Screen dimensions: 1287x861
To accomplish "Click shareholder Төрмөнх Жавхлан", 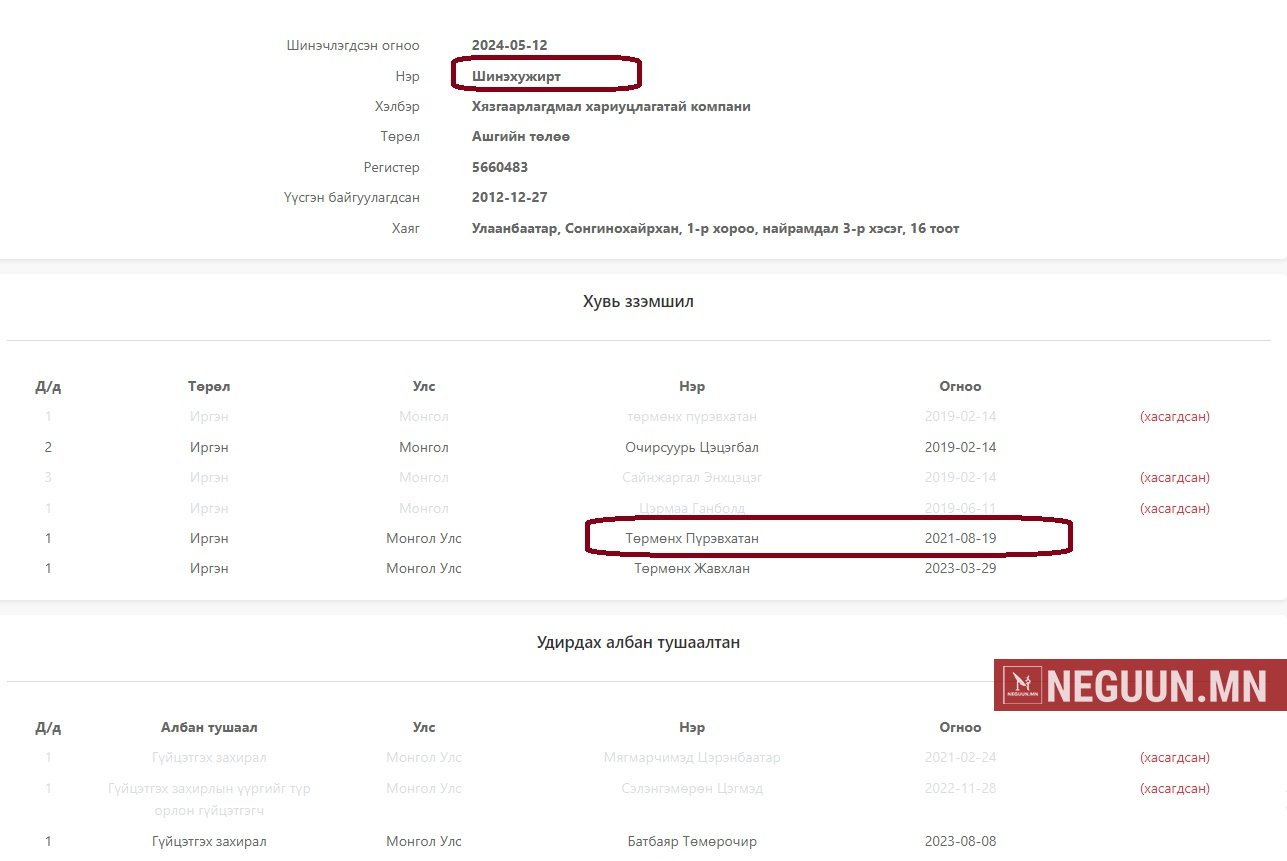I will click(692, 568).
